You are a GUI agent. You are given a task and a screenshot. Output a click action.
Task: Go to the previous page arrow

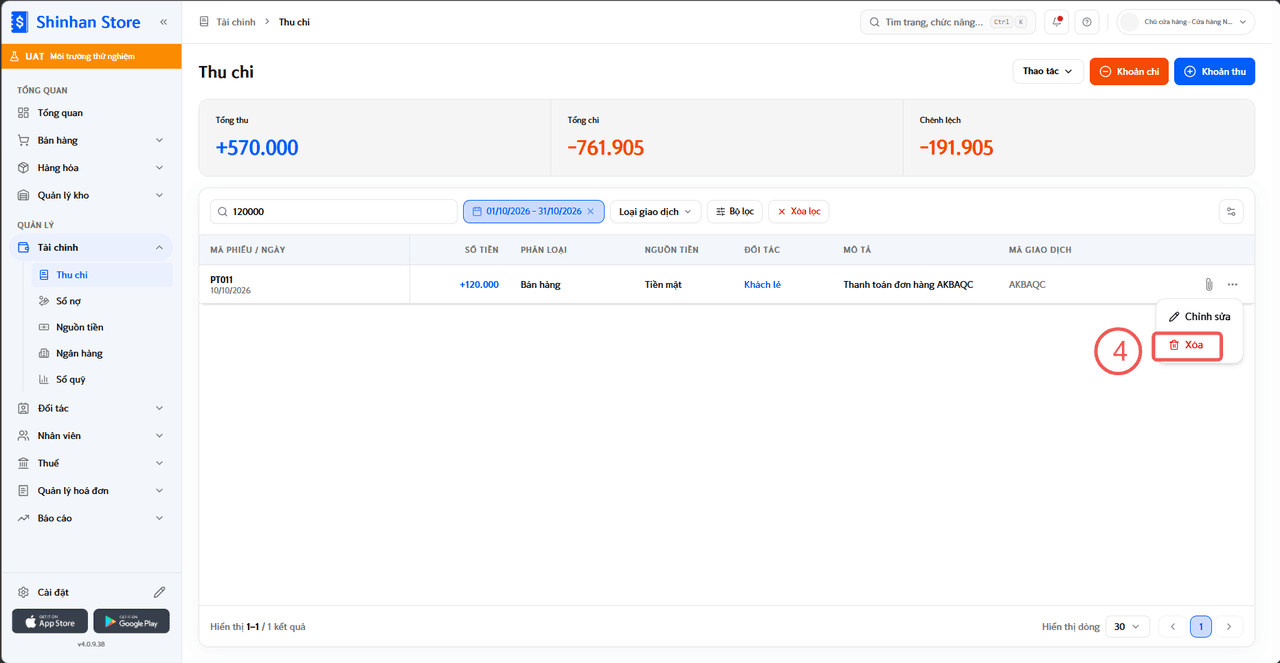tap(1173, 627)
